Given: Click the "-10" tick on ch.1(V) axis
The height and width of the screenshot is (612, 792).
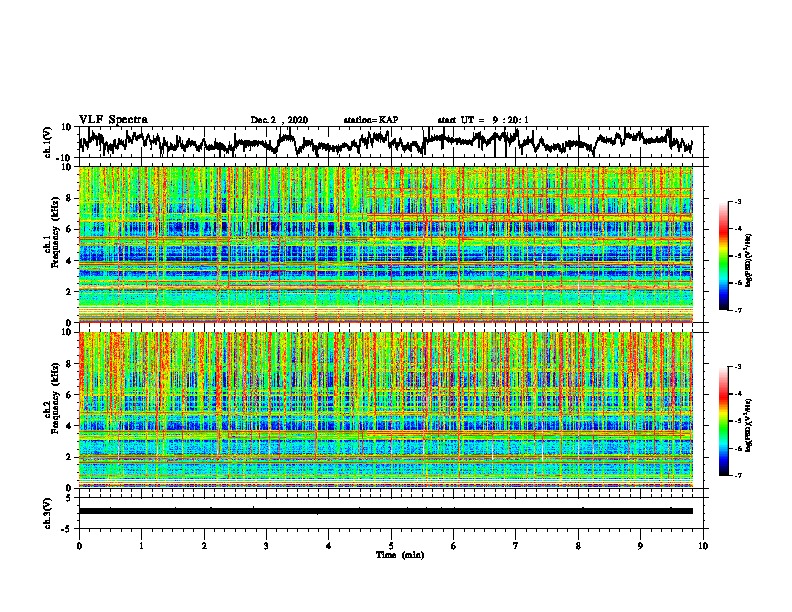Looking at the screenshot, I should [65, 157].
